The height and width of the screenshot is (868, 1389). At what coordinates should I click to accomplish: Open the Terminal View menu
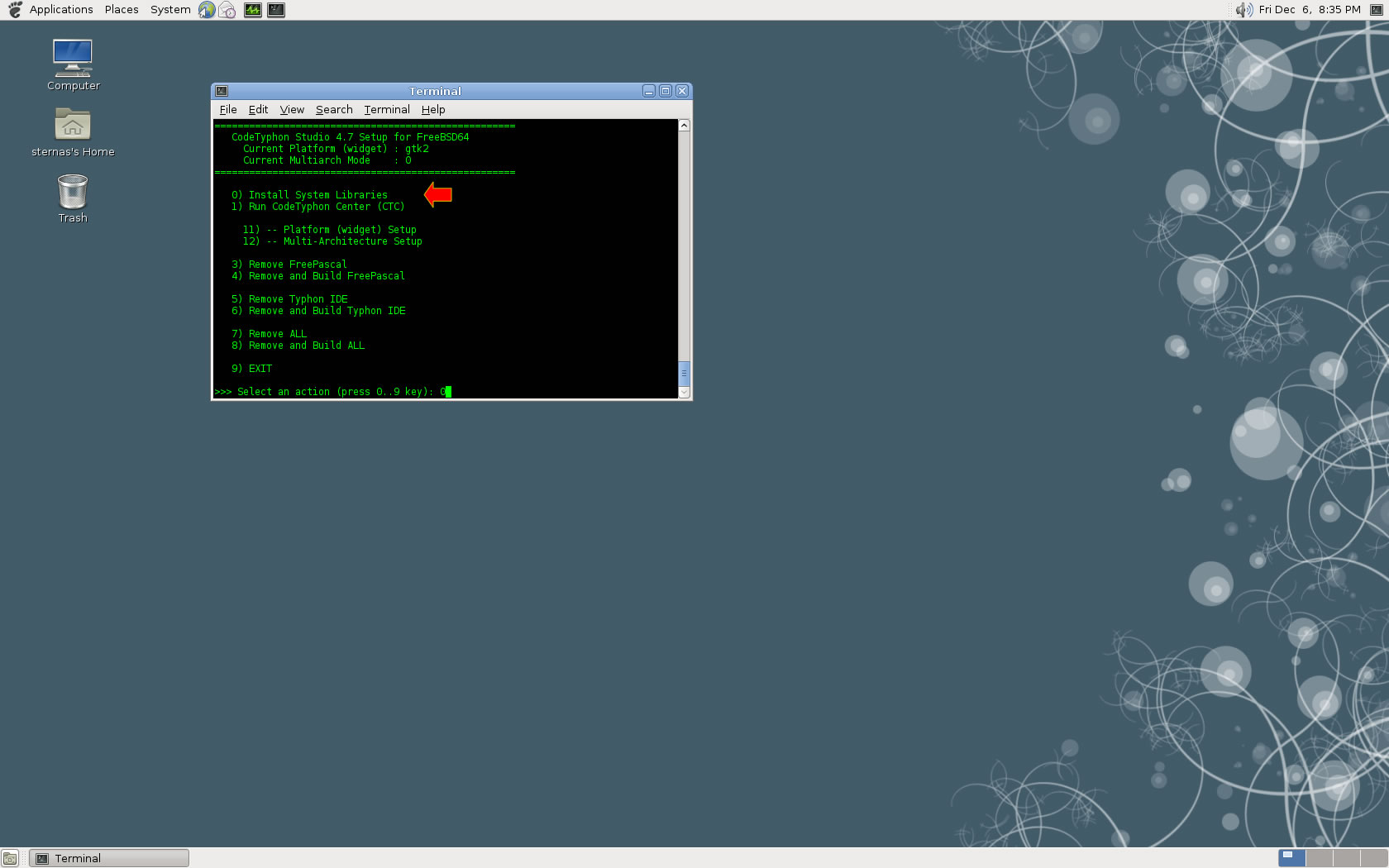pos(292,109)
